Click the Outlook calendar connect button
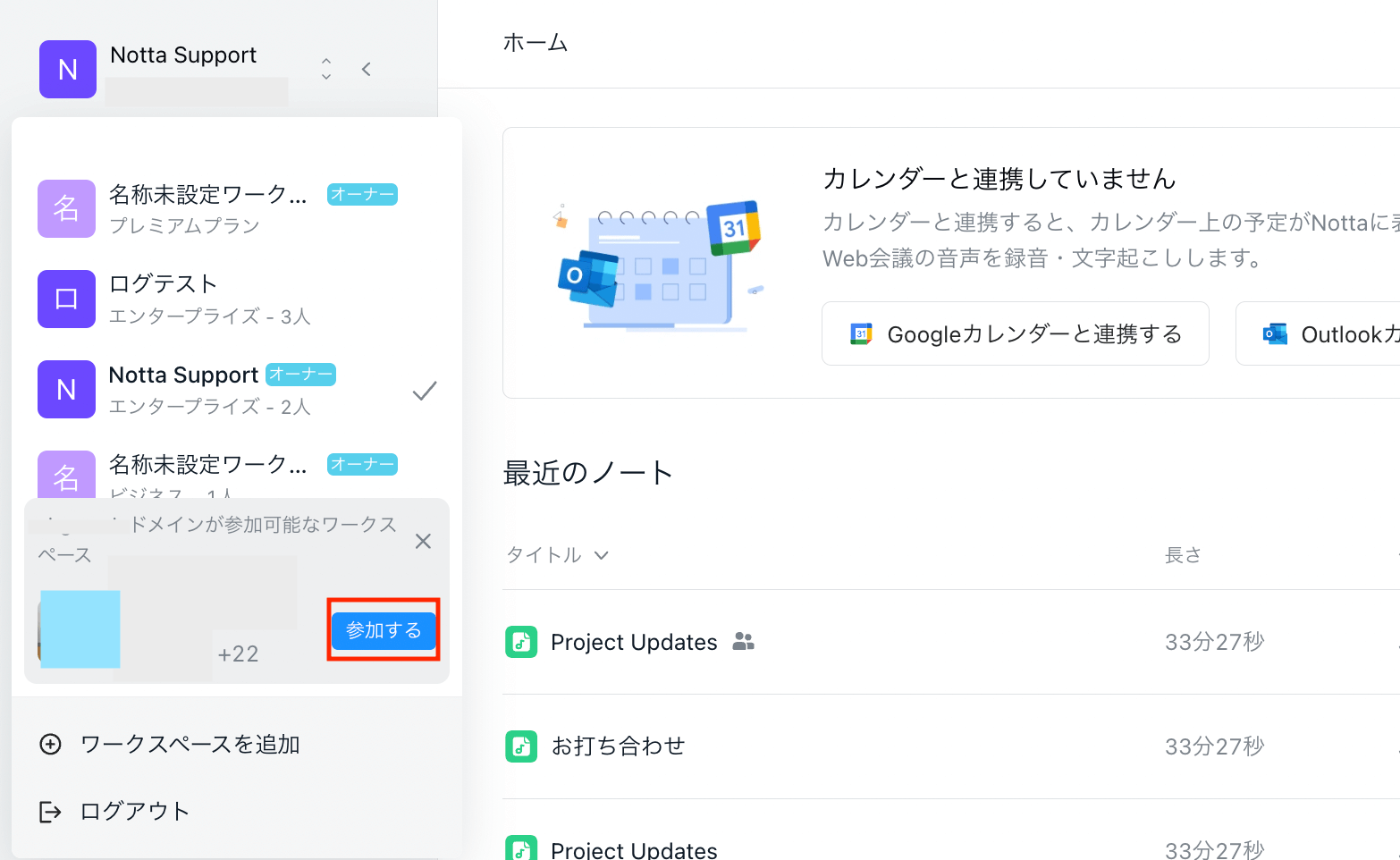 click(x=1318, y=333)
